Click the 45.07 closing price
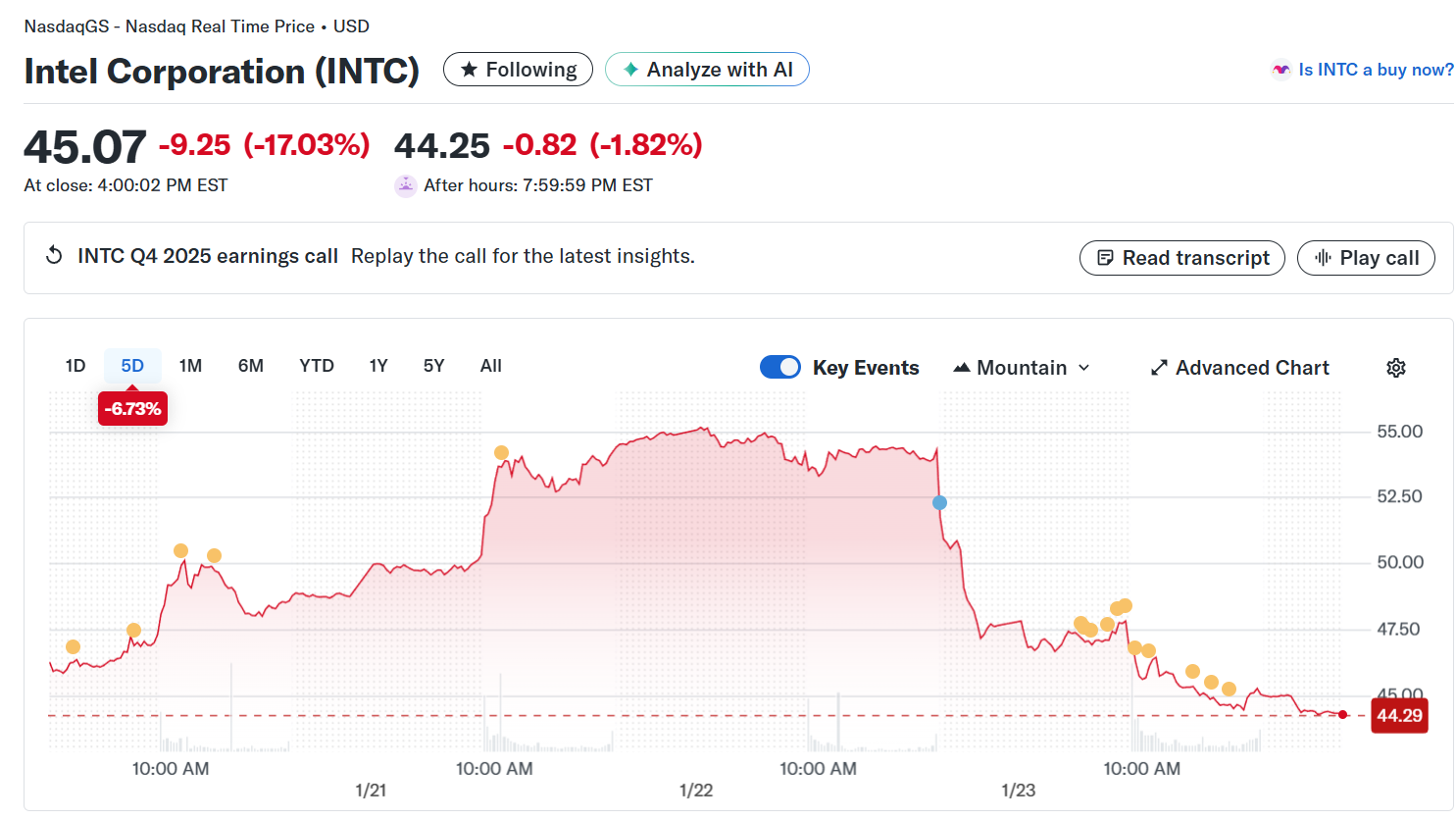The width and height of the screenshot is (1456, 820). (x=85, y=147)
